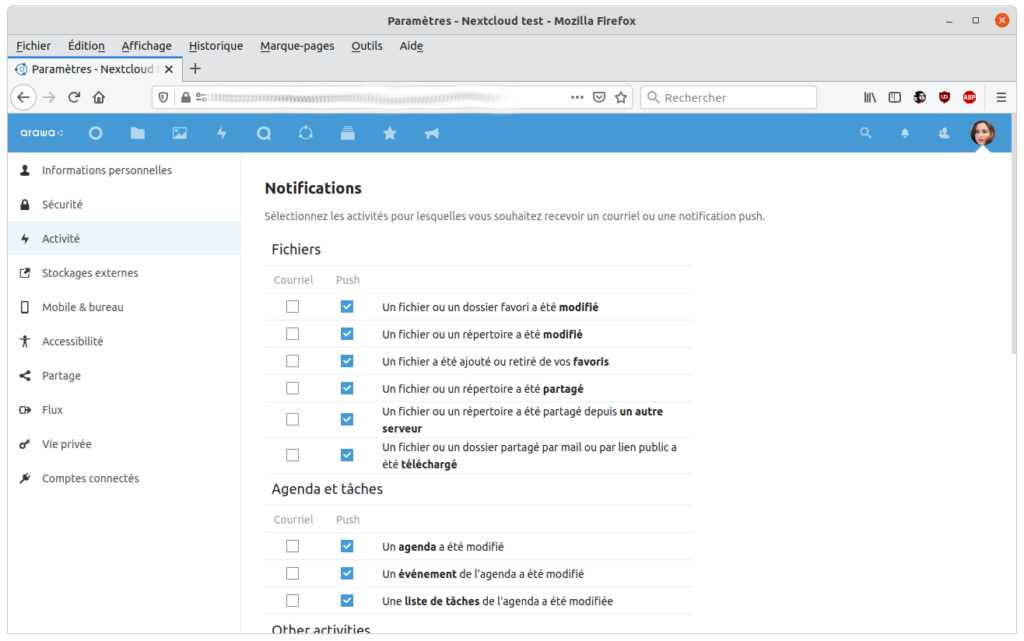Viewport: 1024px width, 641px height.
Task: Go back with the browser back arrow
Action: point(24,97)
